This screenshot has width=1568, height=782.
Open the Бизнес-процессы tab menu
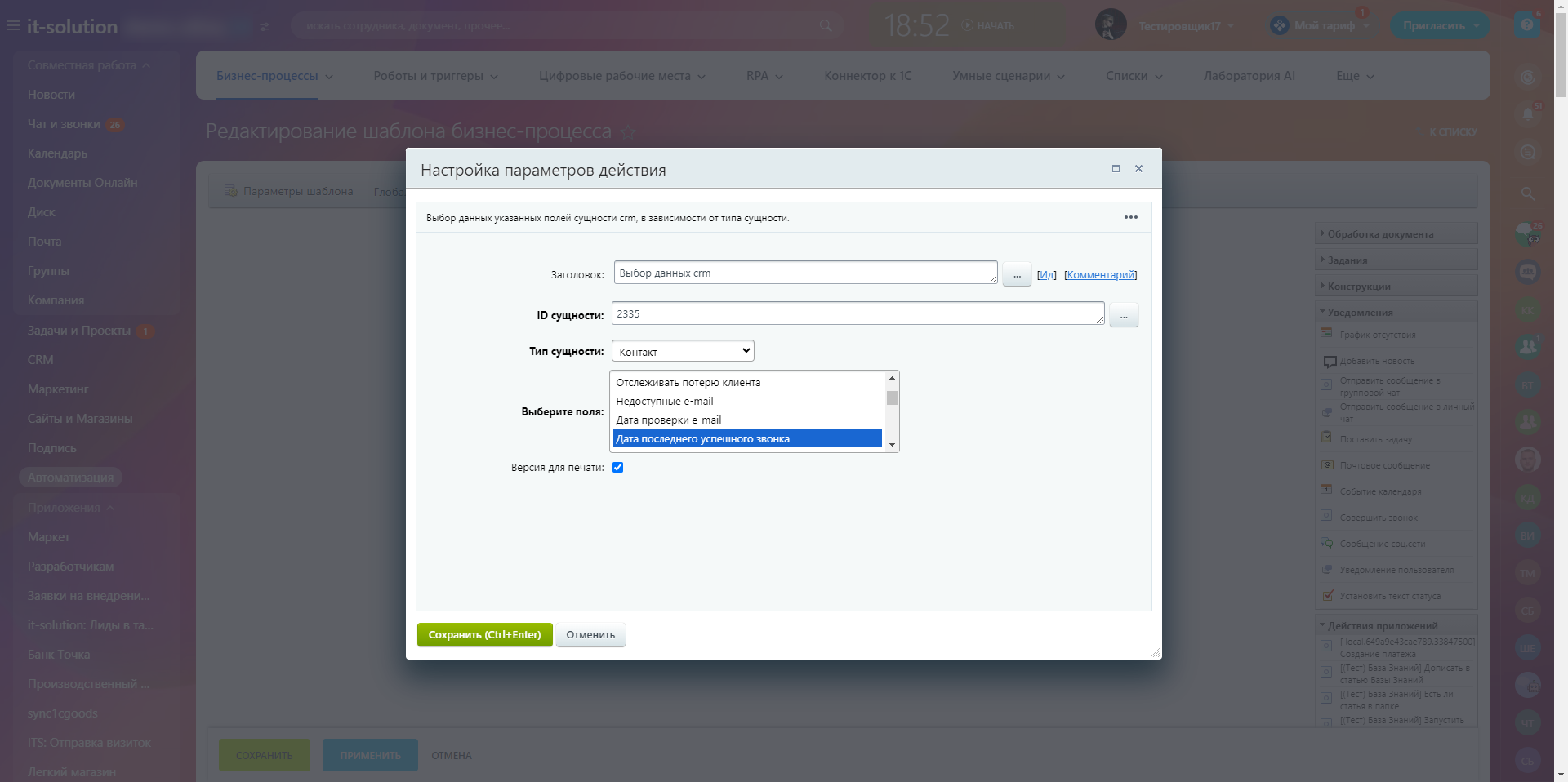(x=274, y=76)
